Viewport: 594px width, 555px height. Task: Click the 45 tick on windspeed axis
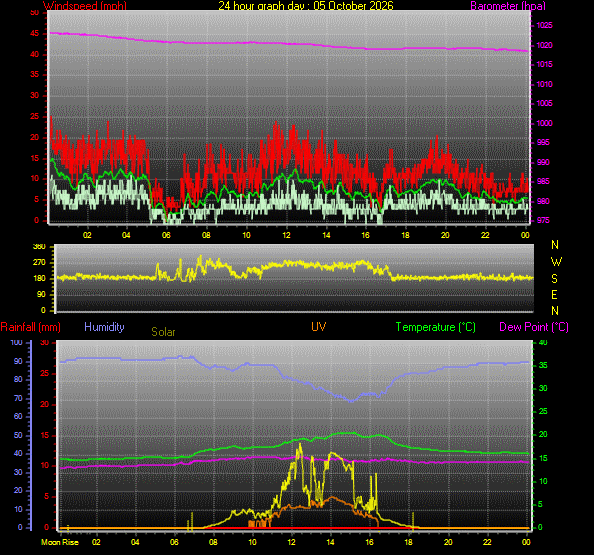click(35, 34)
